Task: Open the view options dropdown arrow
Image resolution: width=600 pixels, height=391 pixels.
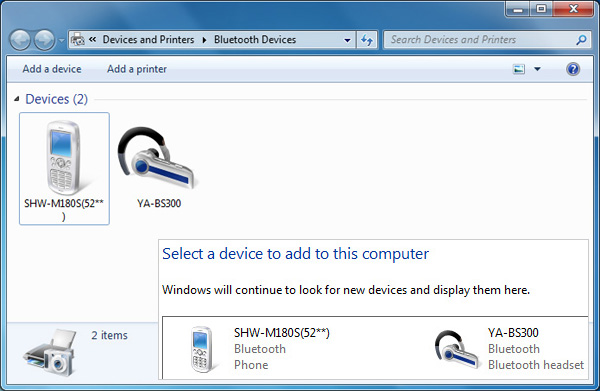Action: tap(537, 69)
